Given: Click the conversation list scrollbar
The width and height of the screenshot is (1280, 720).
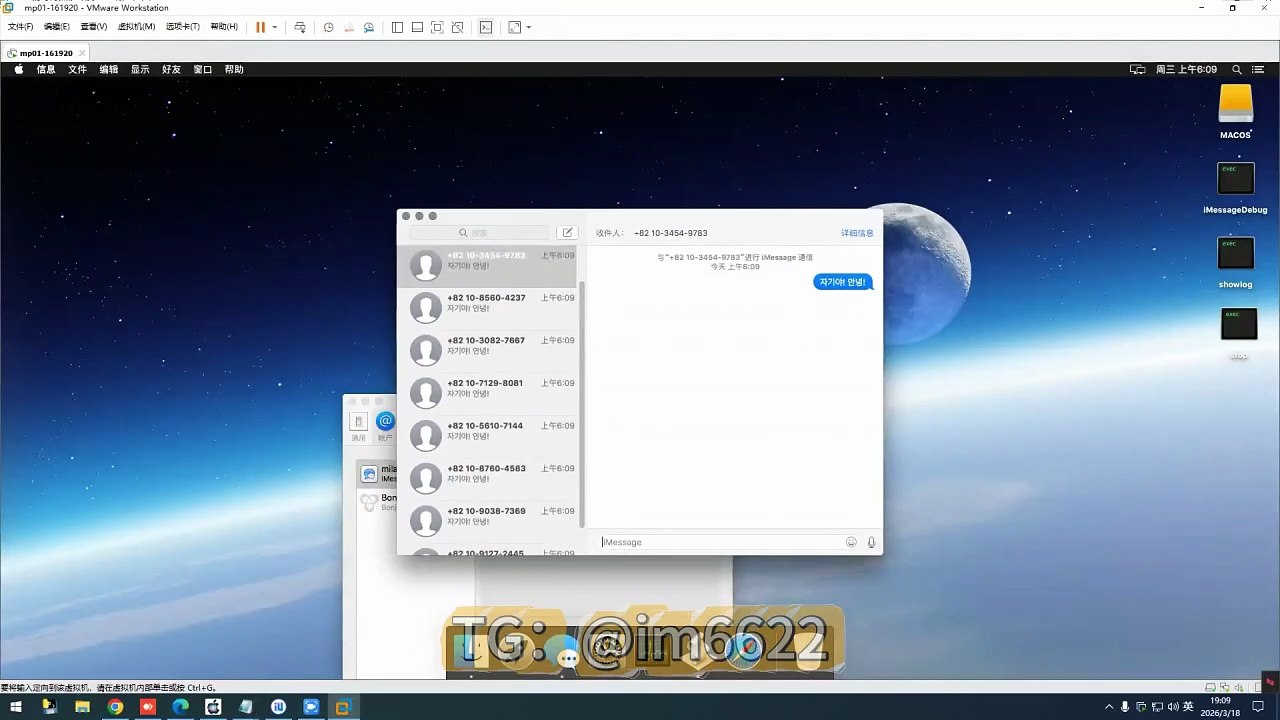Looking at the screenshot, I should [x=582, y=405].
